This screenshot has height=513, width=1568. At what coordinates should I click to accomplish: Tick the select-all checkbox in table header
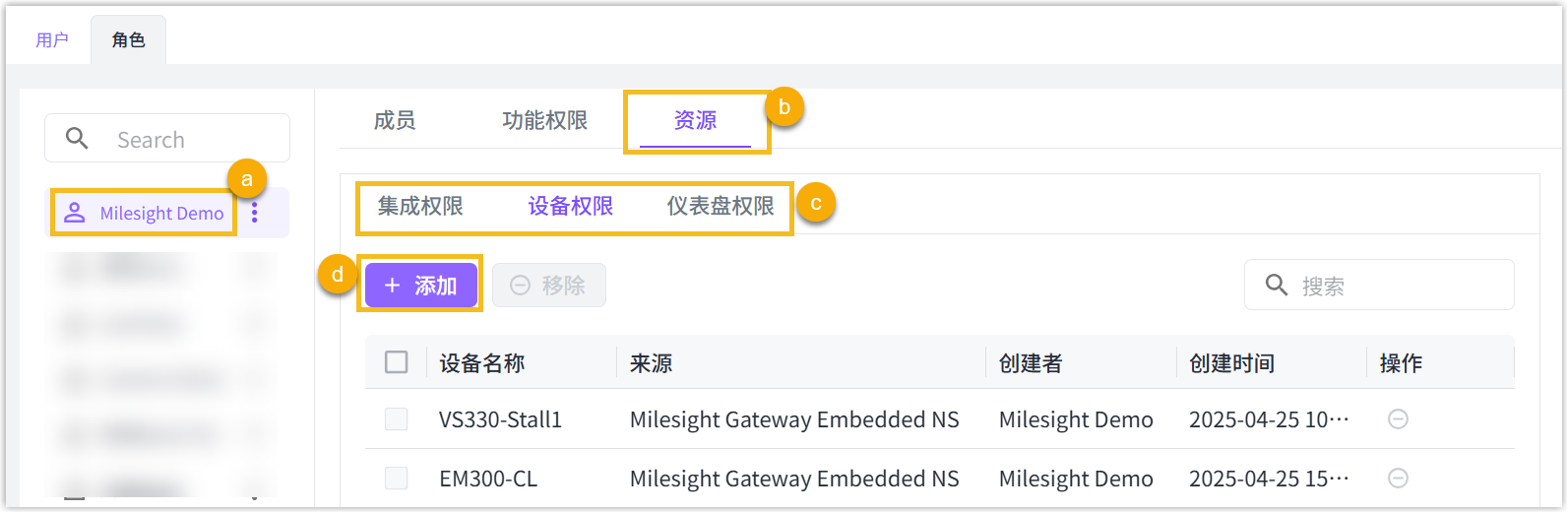[x=397, y=362]
